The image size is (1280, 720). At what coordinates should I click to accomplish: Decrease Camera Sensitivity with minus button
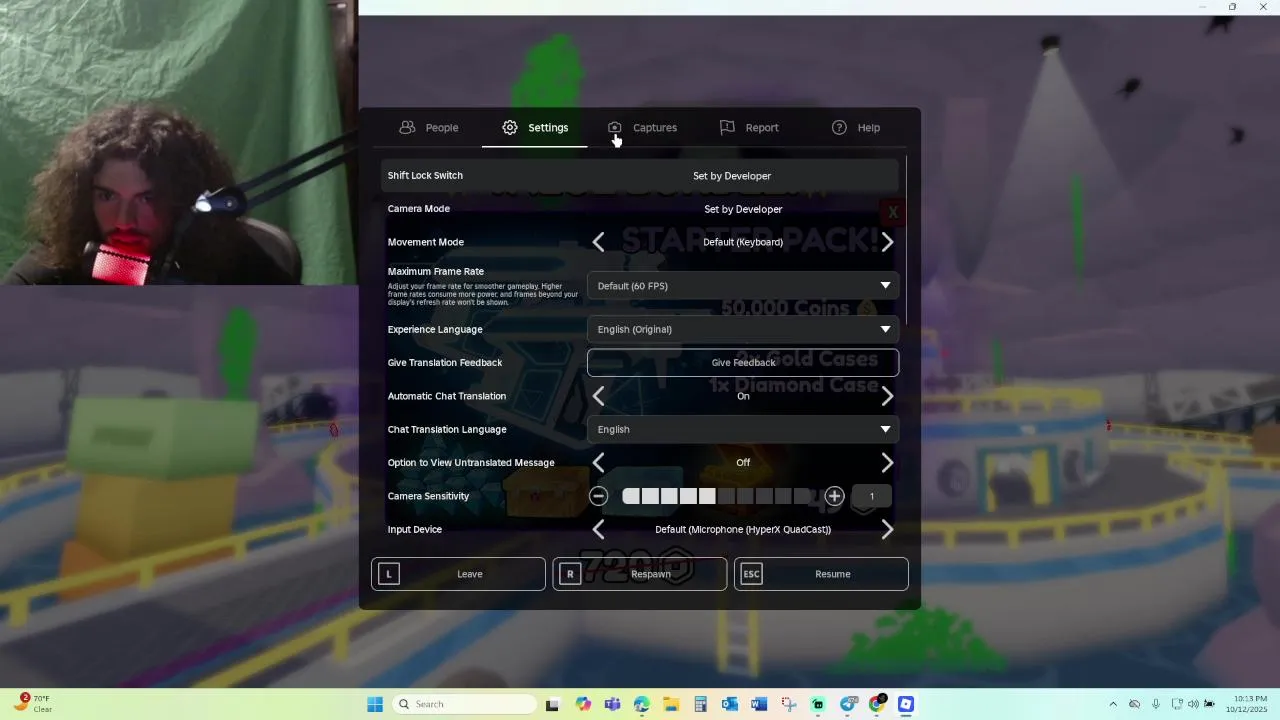pos(598,496)
